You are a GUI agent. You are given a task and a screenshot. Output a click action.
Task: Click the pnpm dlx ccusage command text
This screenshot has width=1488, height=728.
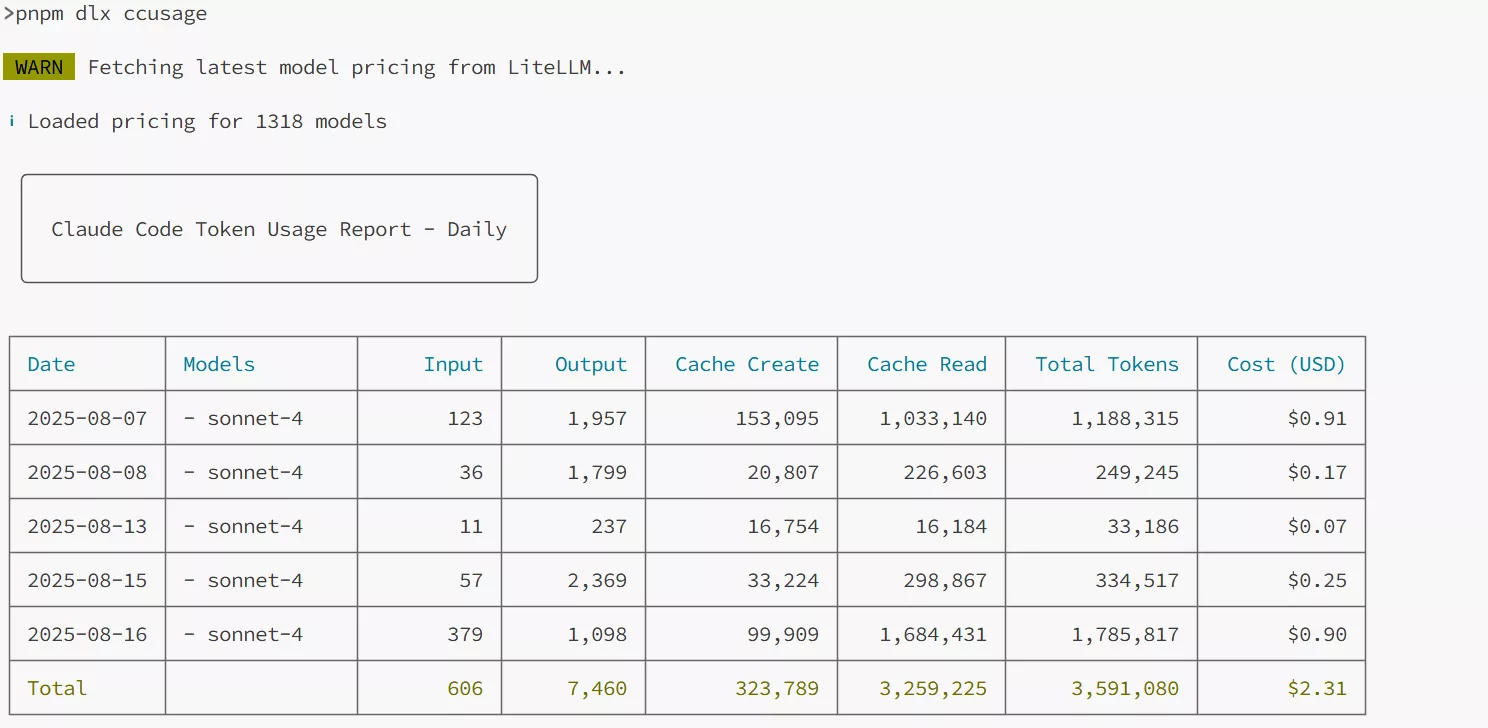pyautogui.click(x=111, y=13)
